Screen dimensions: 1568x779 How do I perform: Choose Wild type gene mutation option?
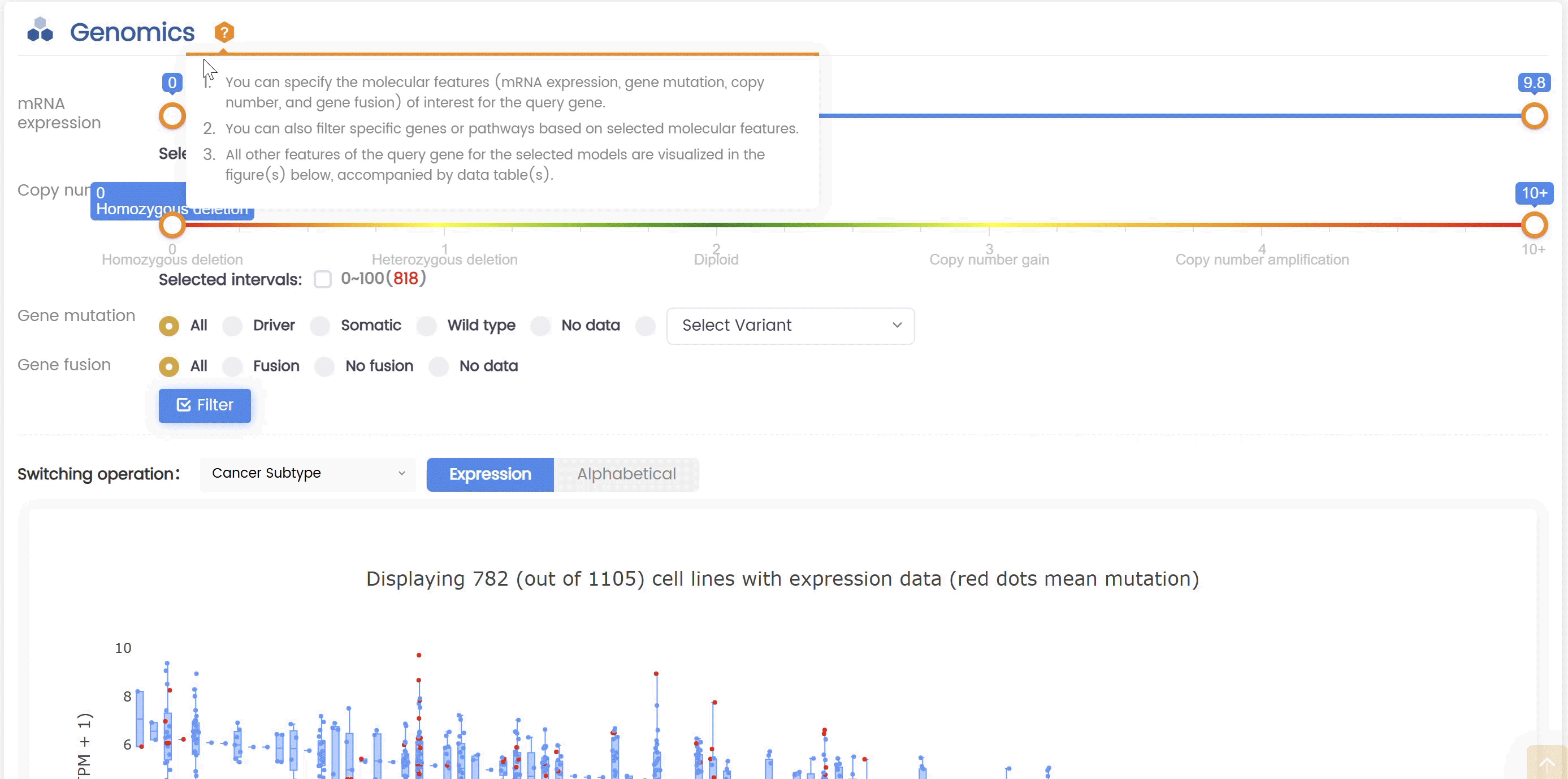coord(427,326)
